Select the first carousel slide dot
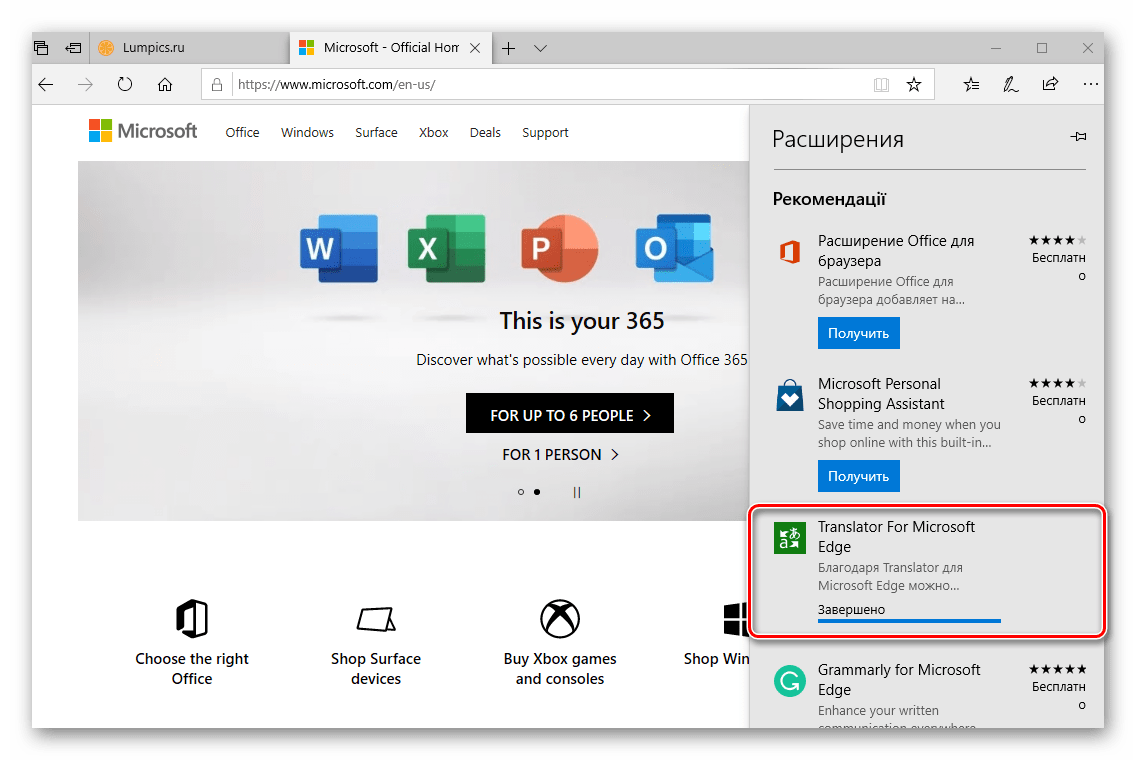This screenshot has width=1136, height=760. click(x=521, y=492)
